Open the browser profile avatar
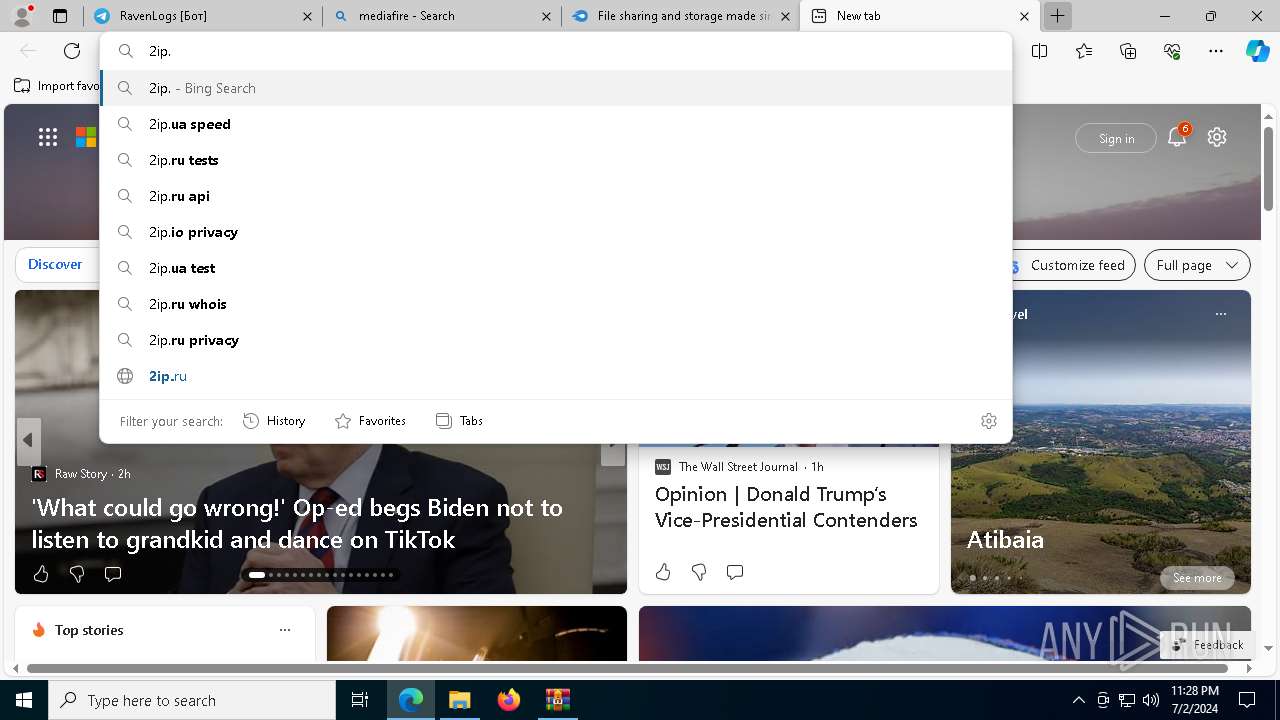The image size is (1280, 720). click(x=21, y=16)
